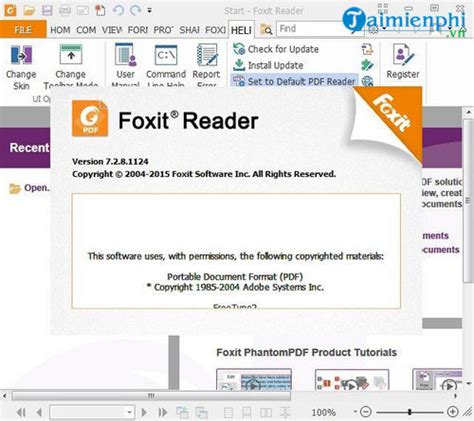Click Check for Update
Viewport: 474px width, 421px height.
pyautogui.click(x=276, y=49)
